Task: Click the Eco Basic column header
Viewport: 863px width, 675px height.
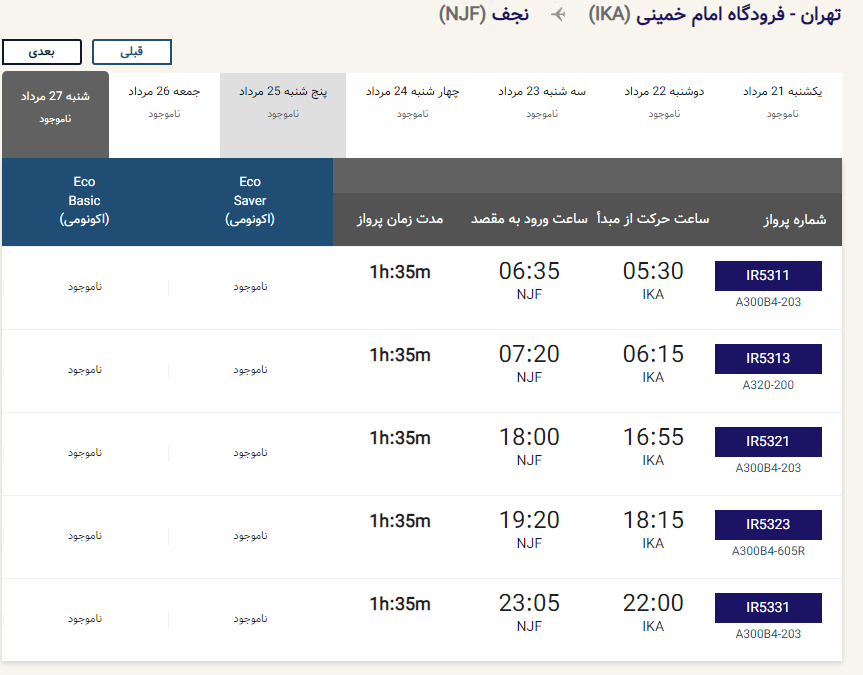Action: pyautogui.click(x=84, y=201)
